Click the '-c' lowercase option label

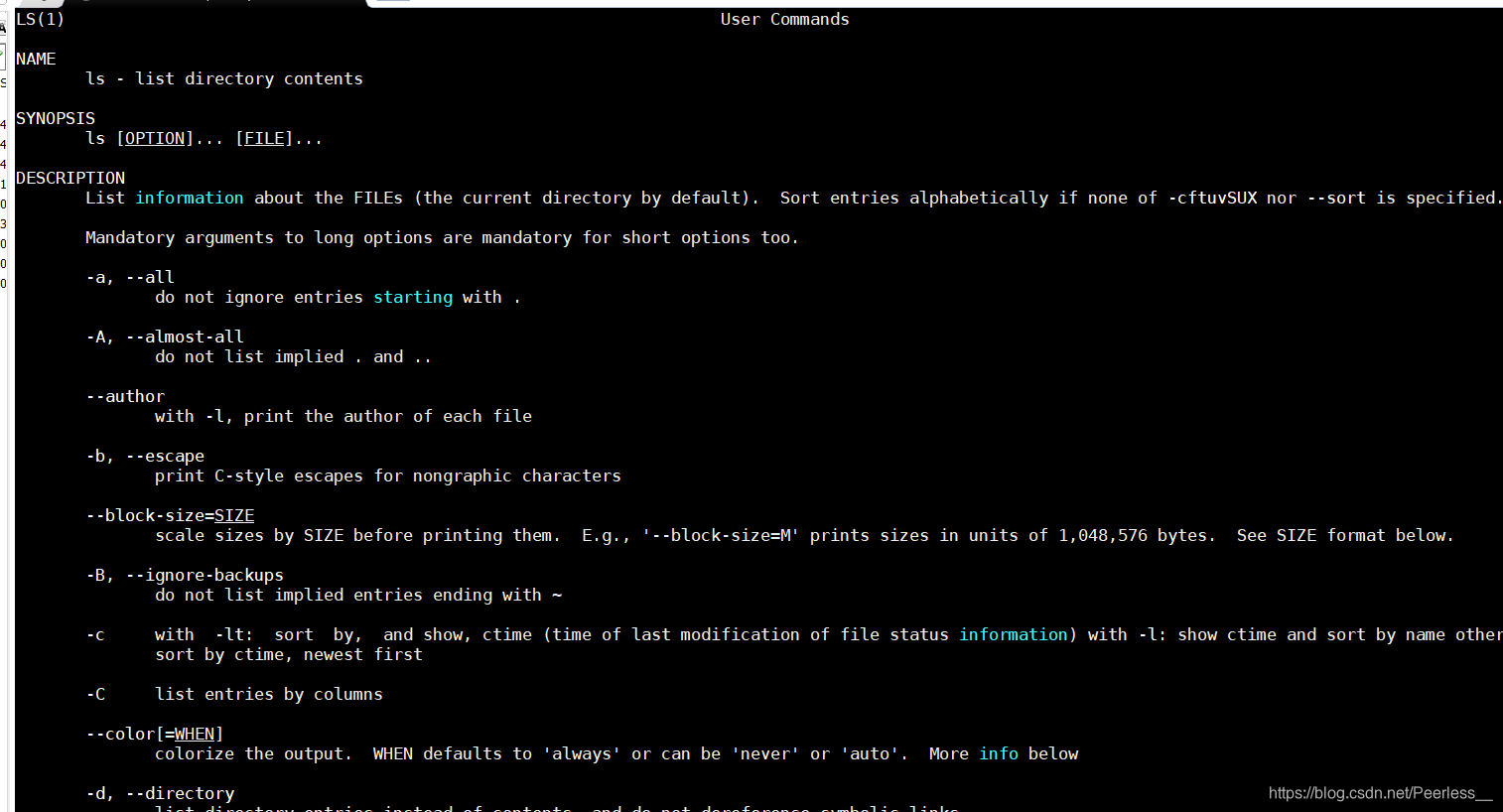pyautogui.click(x=95, y=634)
